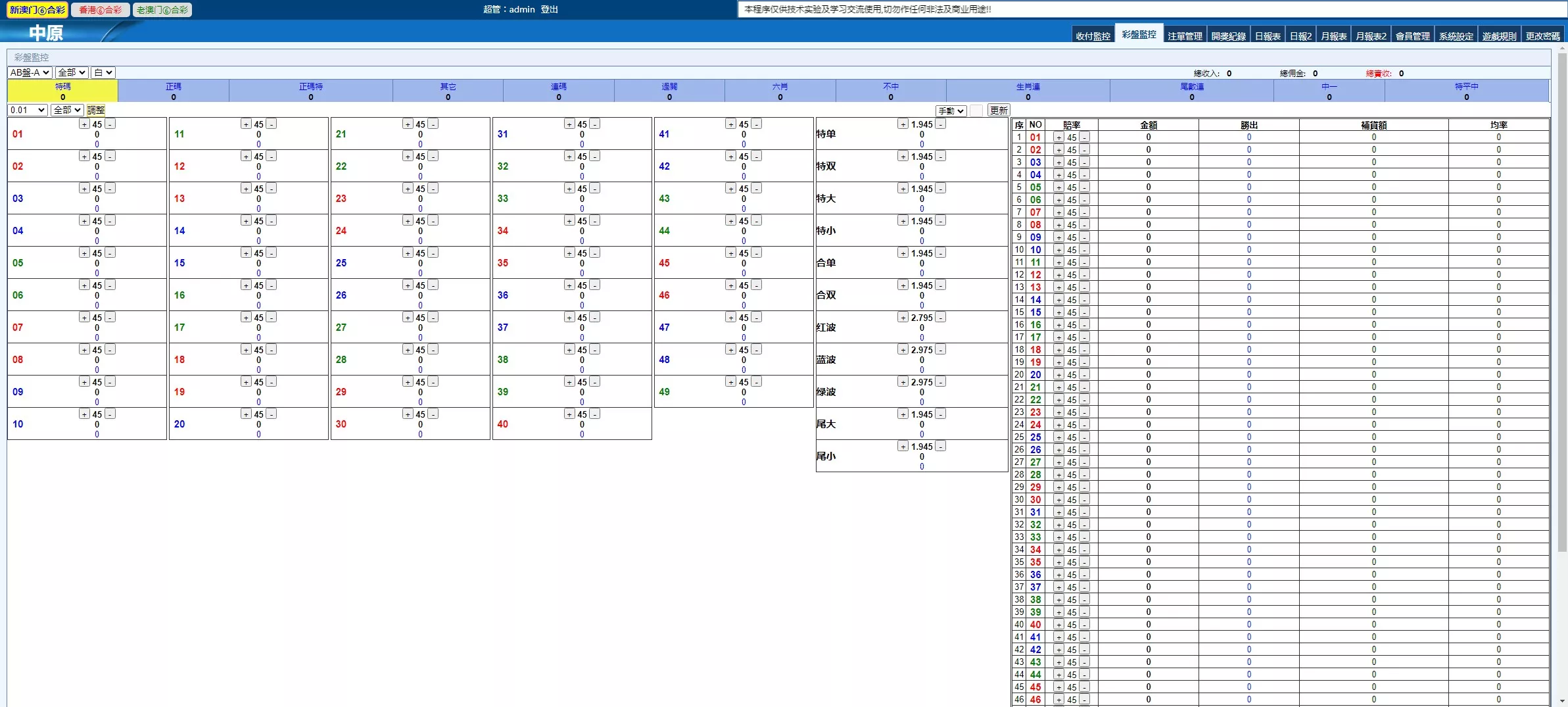The height and width of the screenshot is (707, 1568).
Task: Click the plus button for number 01 odds
Action: tap(84, 124)
